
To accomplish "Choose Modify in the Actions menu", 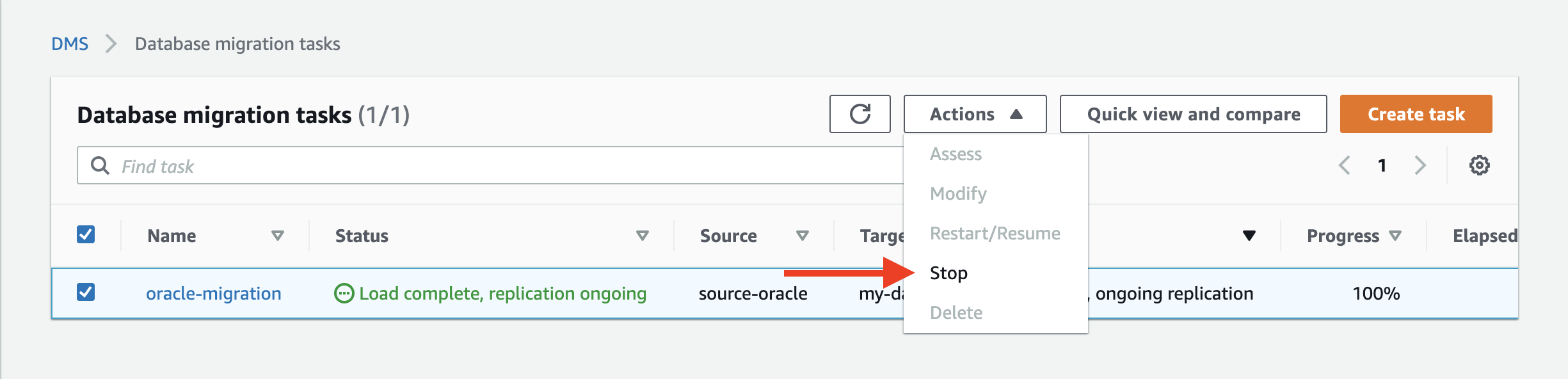I will click(957, 193).
